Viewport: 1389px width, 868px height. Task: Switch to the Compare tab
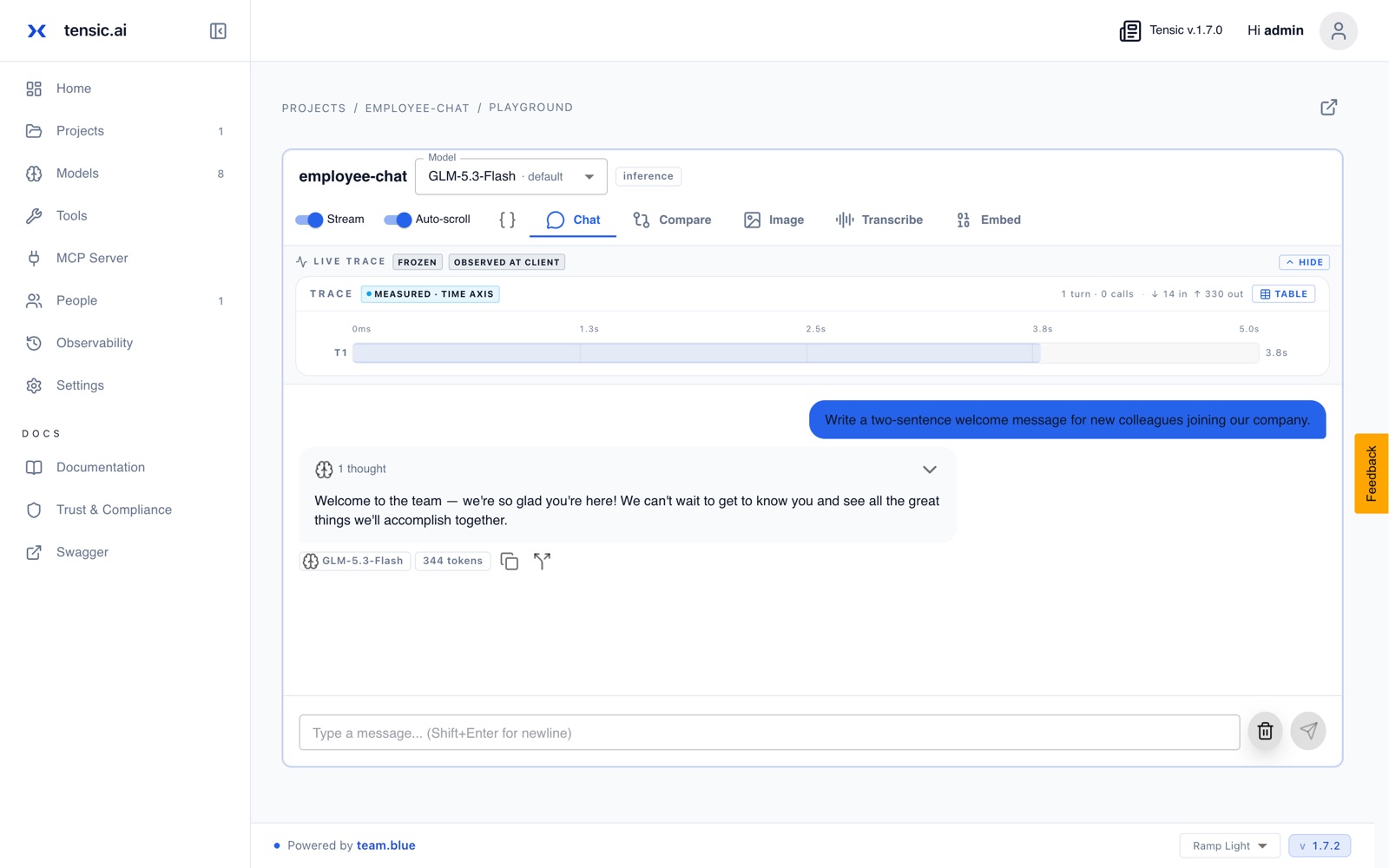pos(672,220)
